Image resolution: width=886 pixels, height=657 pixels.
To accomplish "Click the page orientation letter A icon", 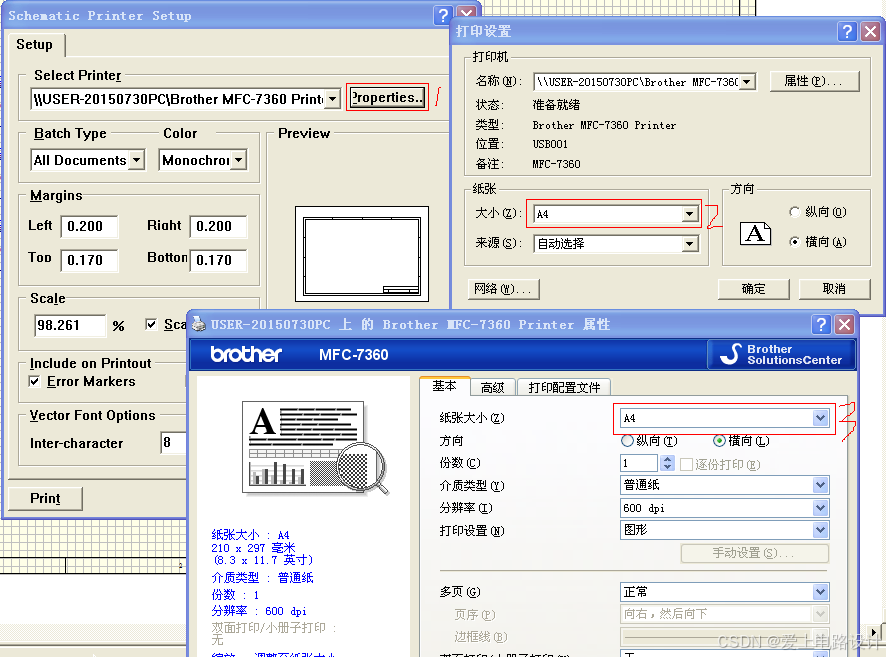I will tap(755, 233).
